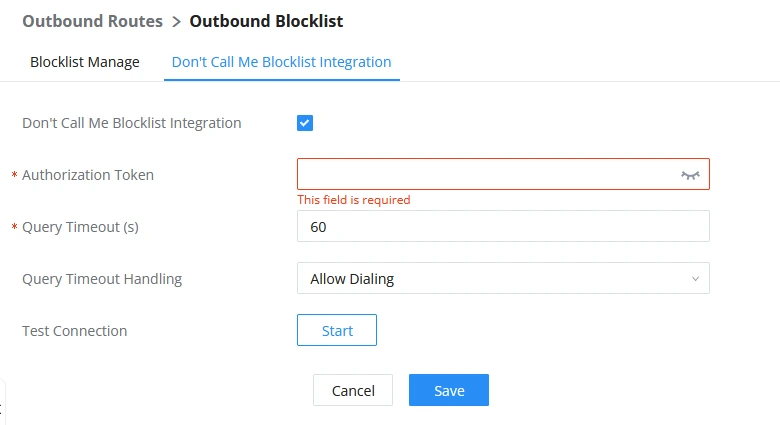The width and height of the screenshot is (780, 425).
Task: Switch to the Blocklist Manage tab
Action: click(85, 62)
